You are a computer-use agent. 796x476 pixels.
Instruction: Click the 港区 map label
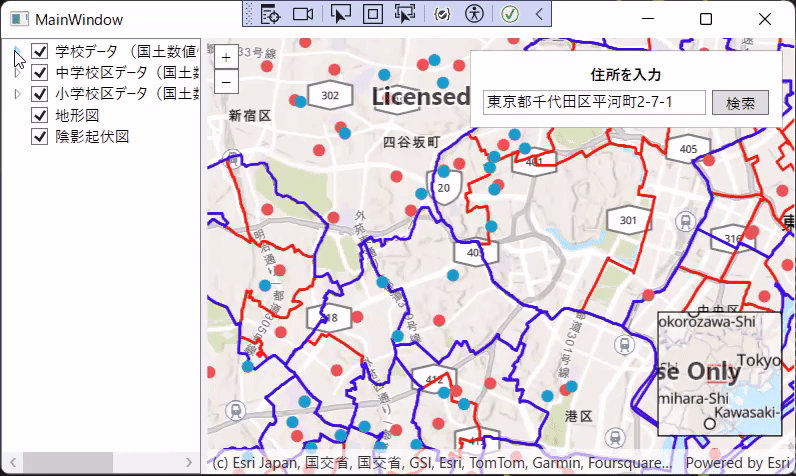pyautogui.click(x=579, y=417)
